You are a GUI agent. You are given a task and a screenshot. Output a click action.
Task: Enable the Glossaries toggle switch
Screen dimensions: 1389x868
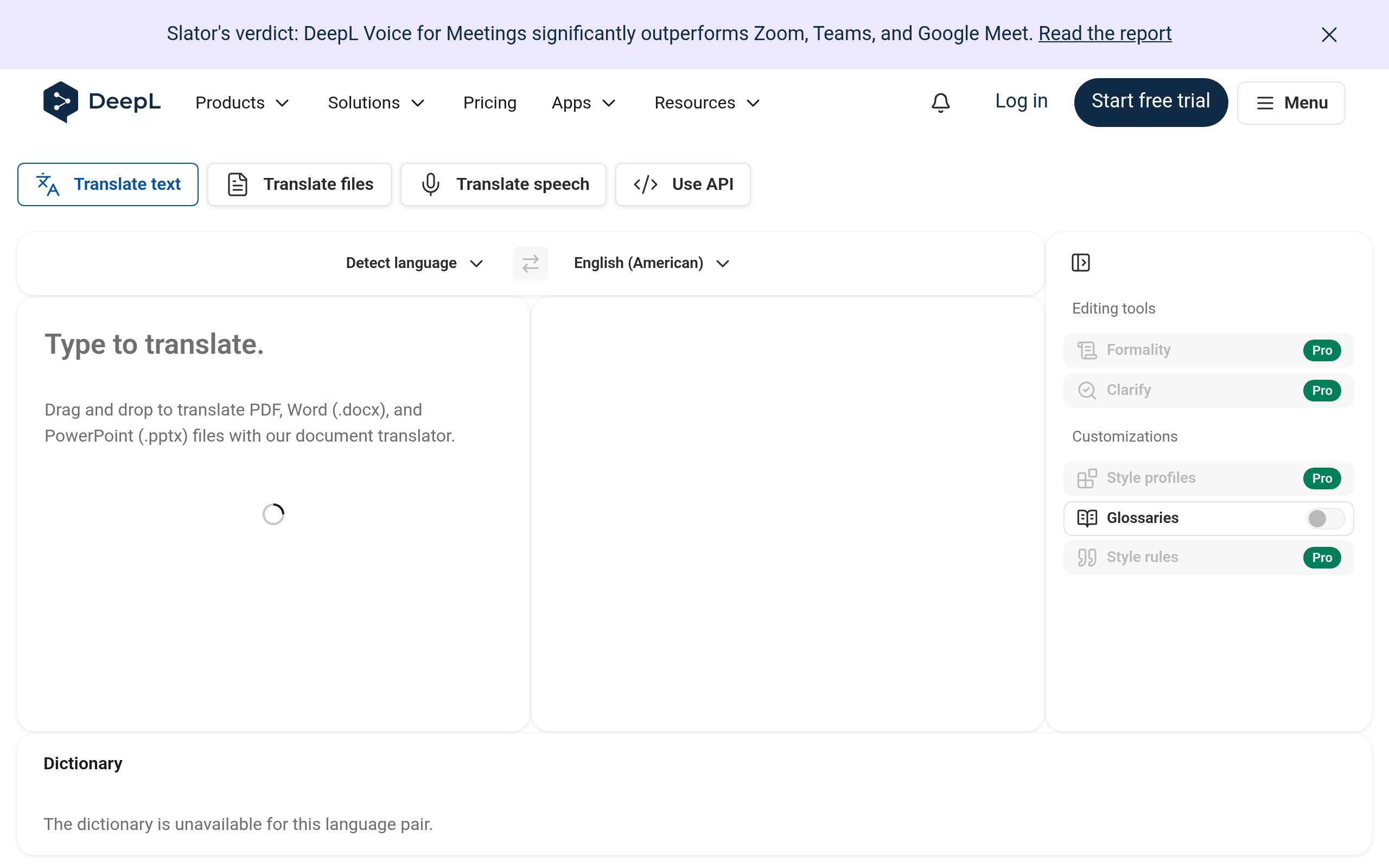pyautogui.click(x=1326, y=519)
